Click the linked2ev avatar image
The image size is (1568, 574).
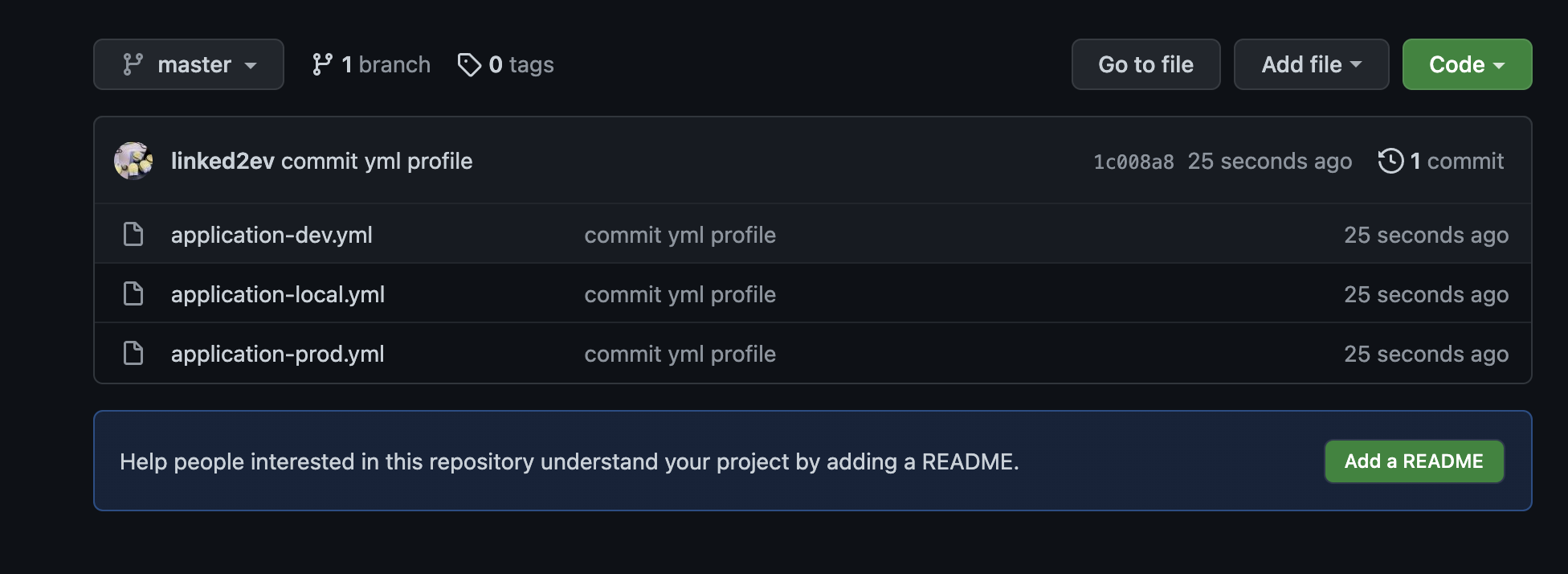click(133, 161)
